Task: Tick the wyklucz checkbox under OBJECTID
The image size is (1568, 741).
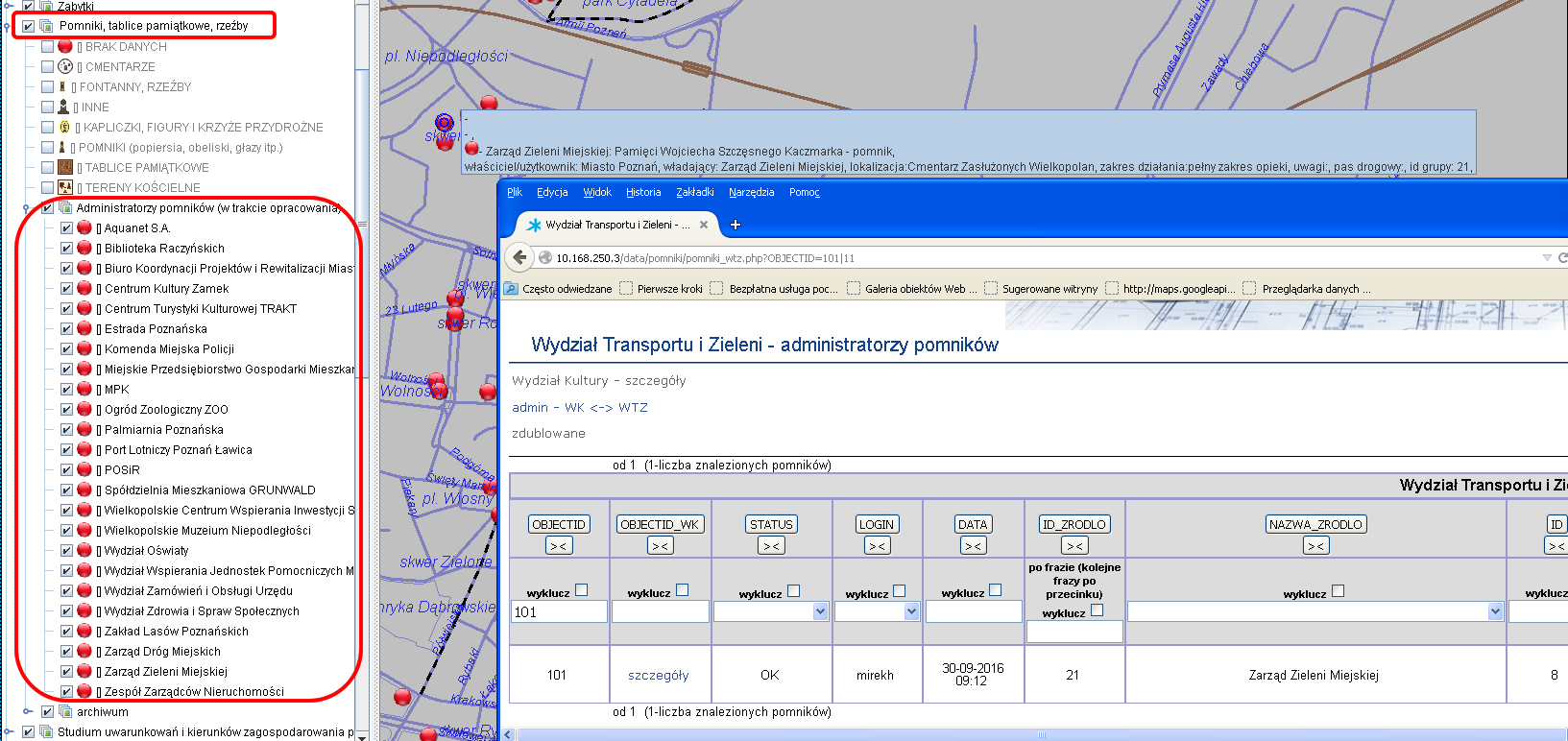Action: point(581,590)
